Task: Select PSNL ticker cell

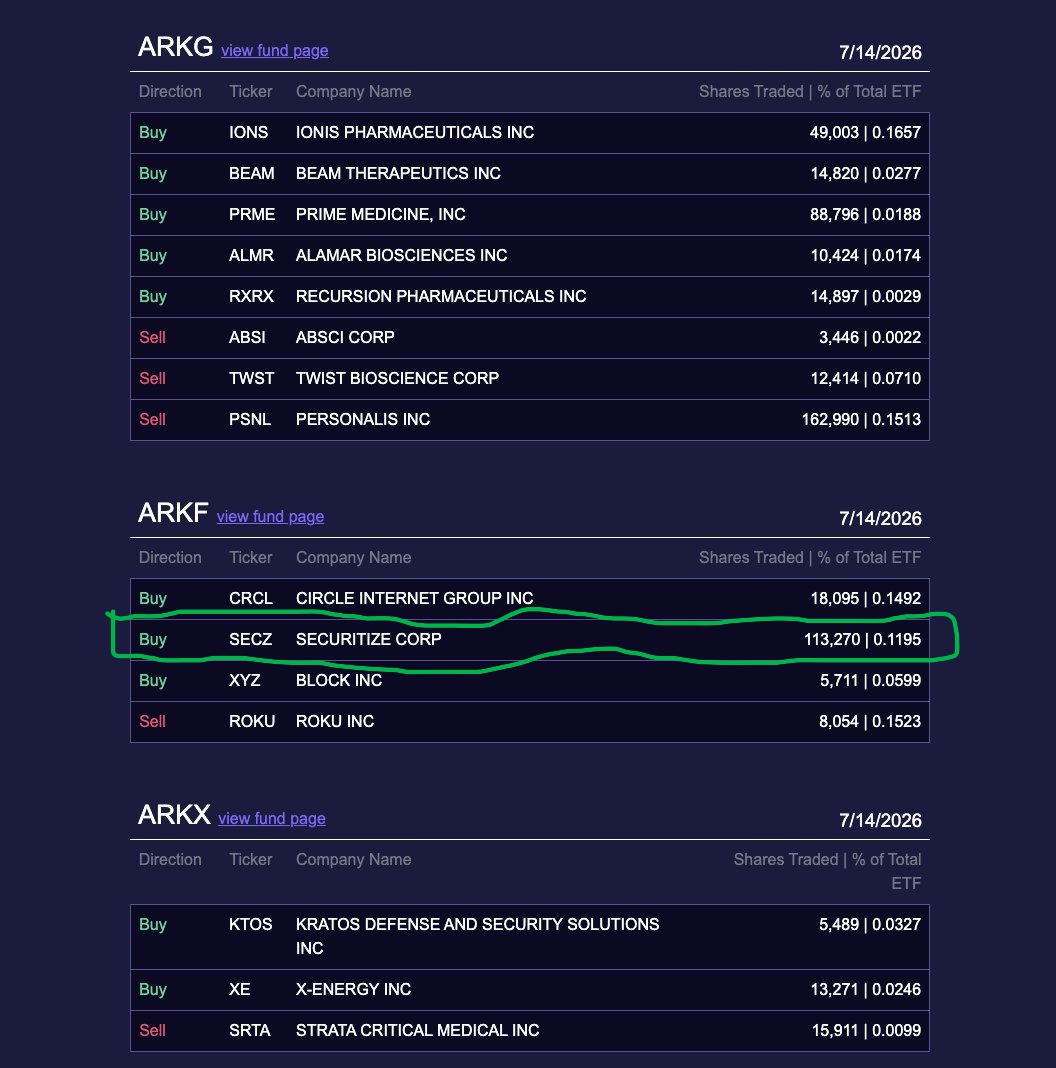Action: (x=250, y=419)
